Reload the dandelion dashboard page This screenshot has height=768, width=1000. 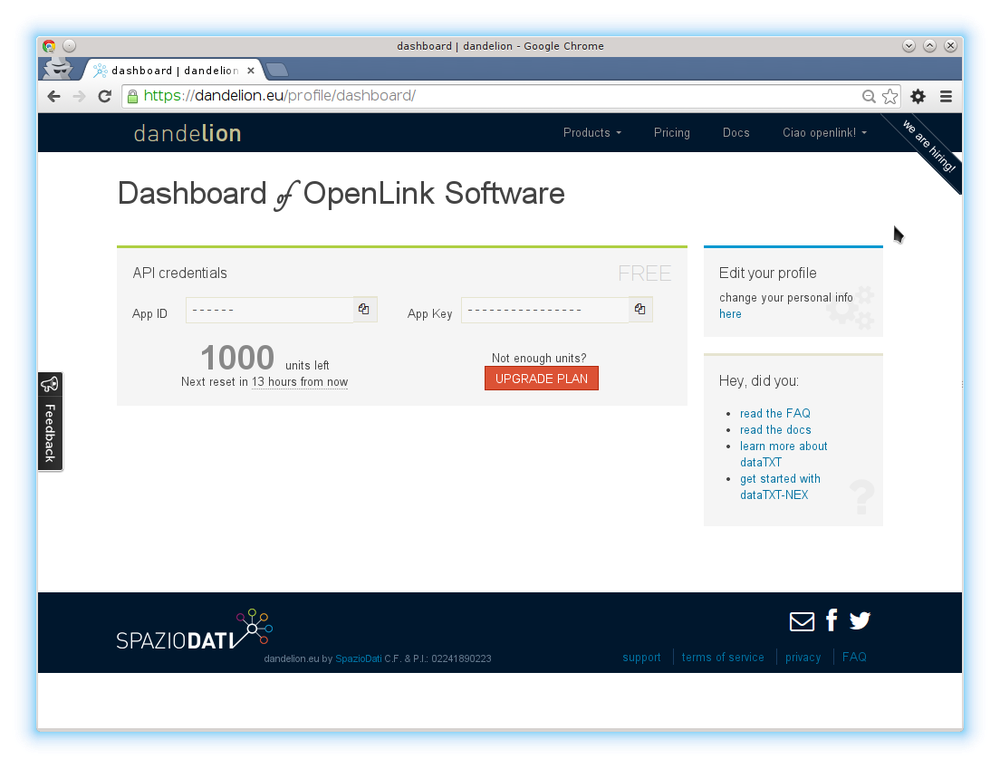pos(105,96)
